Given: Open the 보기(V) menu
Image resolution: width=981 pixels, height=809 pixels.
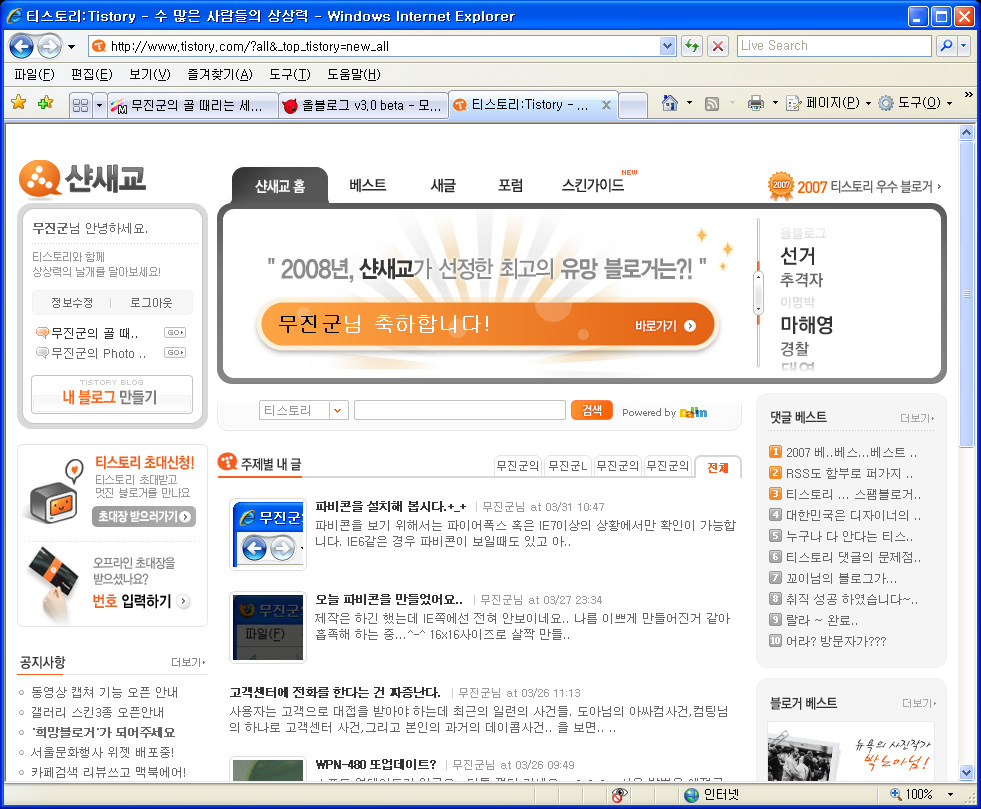Looking at the screenshot, I should 150,74.
